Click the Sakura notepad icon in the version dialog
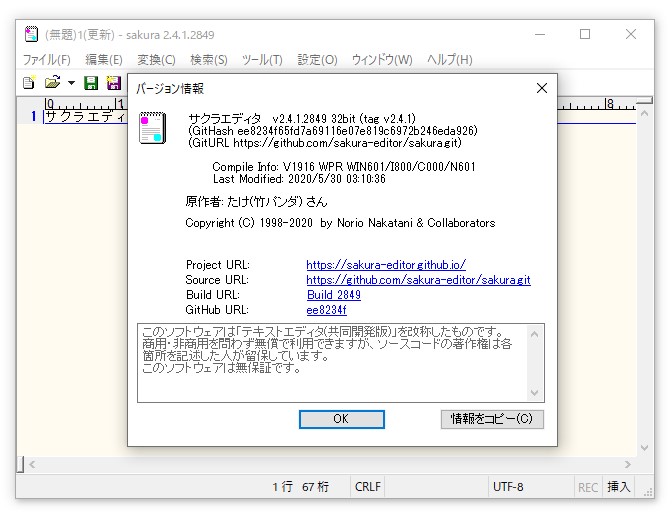The width and height of the screenshot is (672, 519). point(152,128)
